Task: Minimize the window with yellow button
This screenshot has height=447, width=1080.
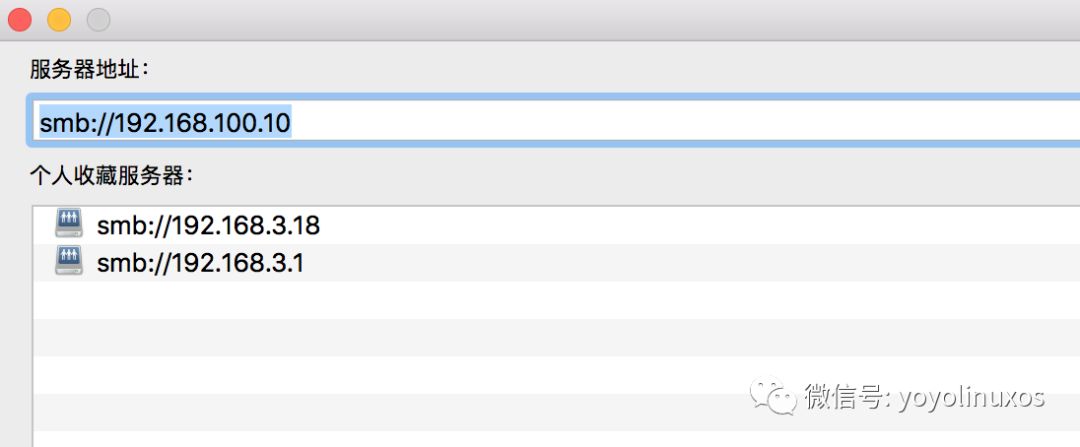Action: click(x=59, y=19)
